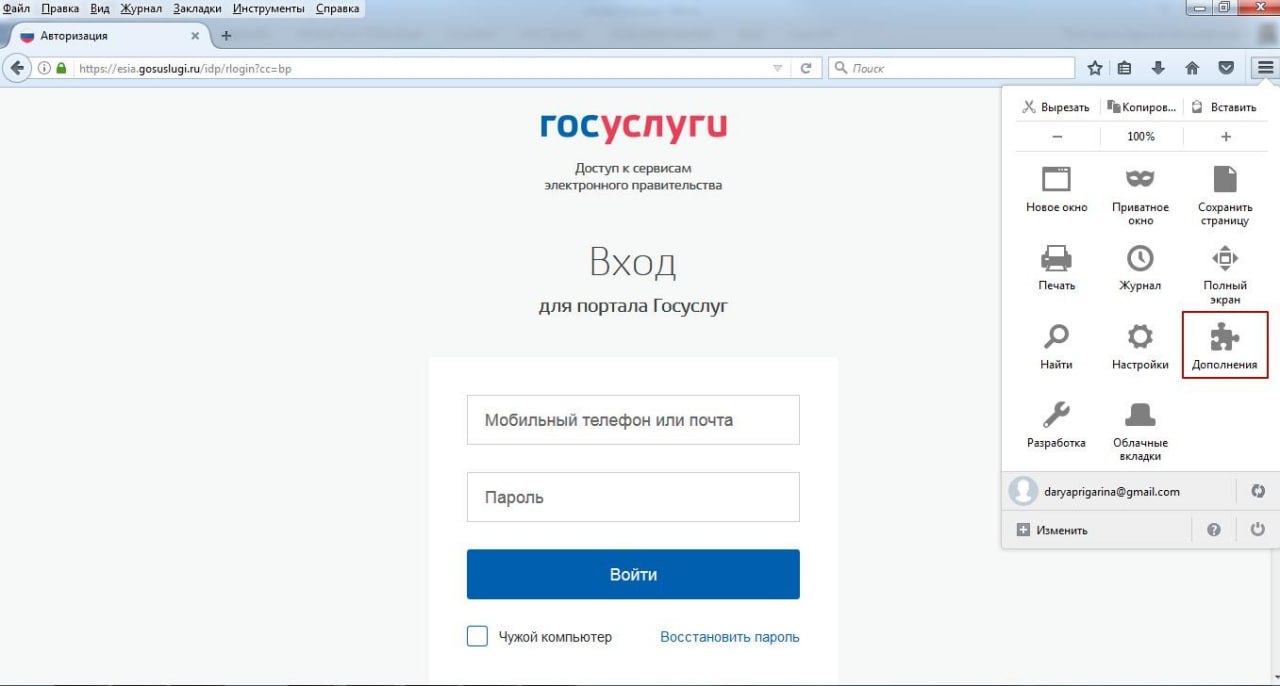
Task: Open Новое окно from the menu panel
Action: pyautogui.click(x=1056, y=189)
